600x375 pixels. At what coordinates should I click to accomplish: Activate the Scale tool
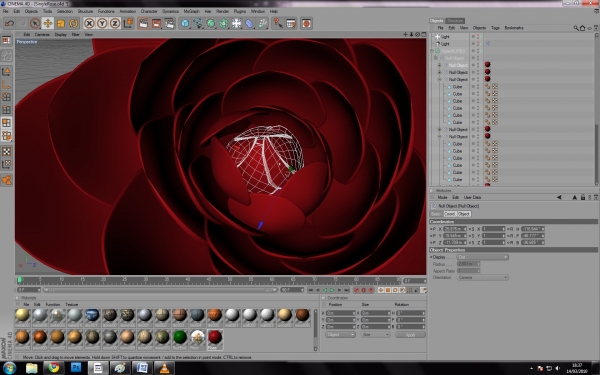(61, 23)
